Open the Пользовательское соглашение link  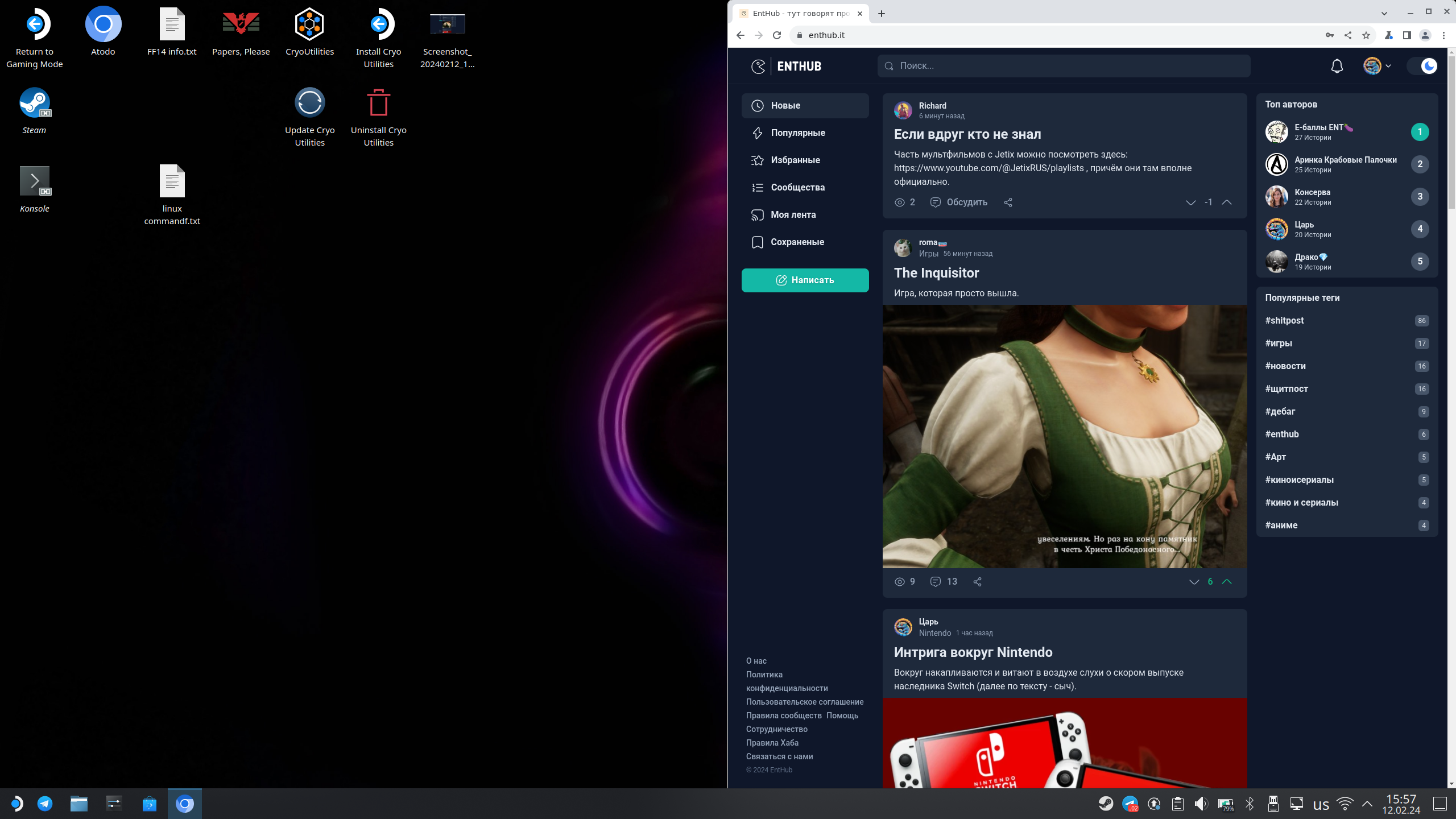(x=805, y=702)
